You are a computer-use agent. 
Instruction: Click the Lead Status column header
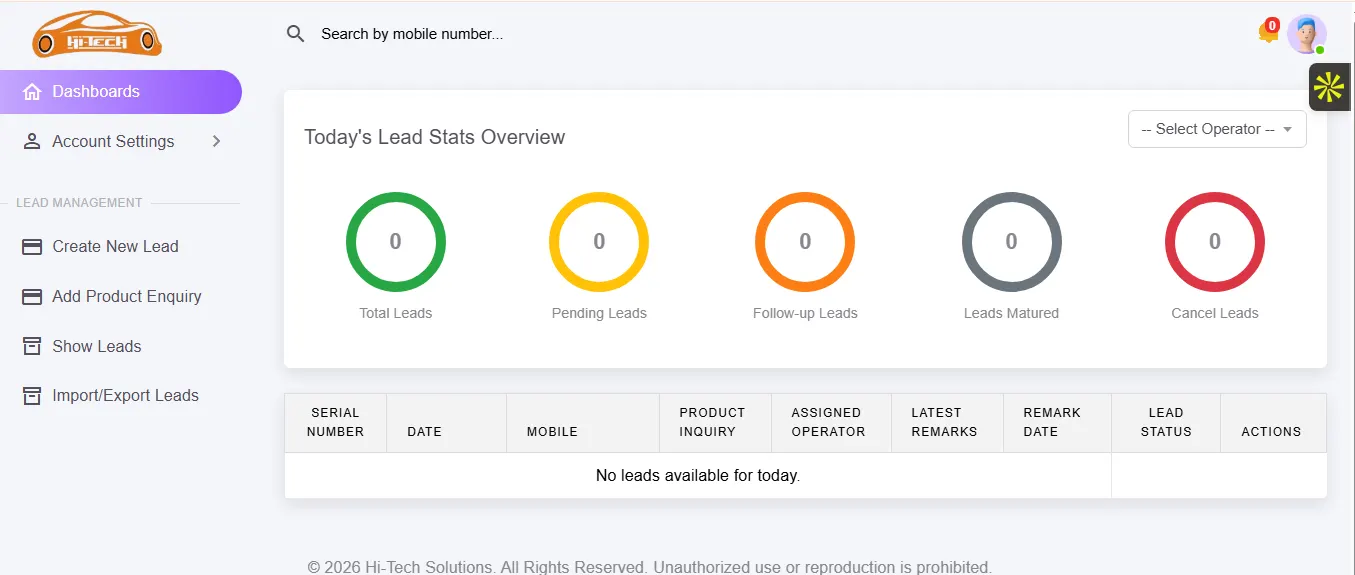click(1166, 422)
